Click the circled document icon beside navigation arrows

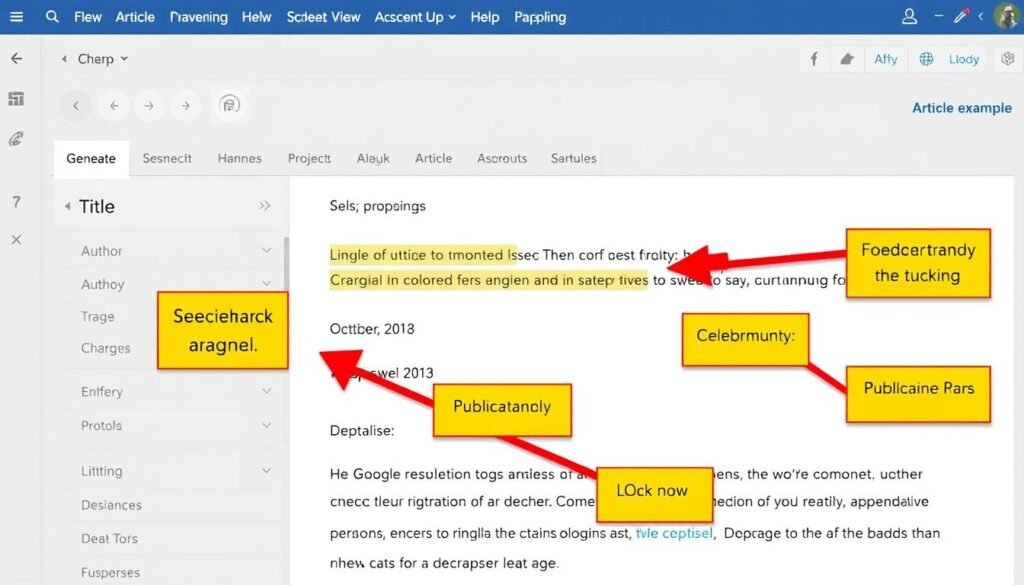230,104
